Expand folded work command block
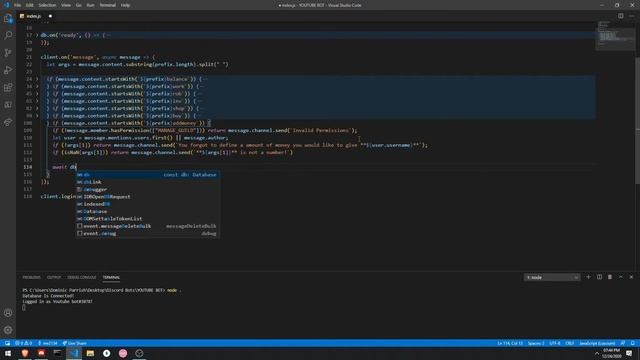Screen dimensions: 640x360 click(x=37, y=87)
